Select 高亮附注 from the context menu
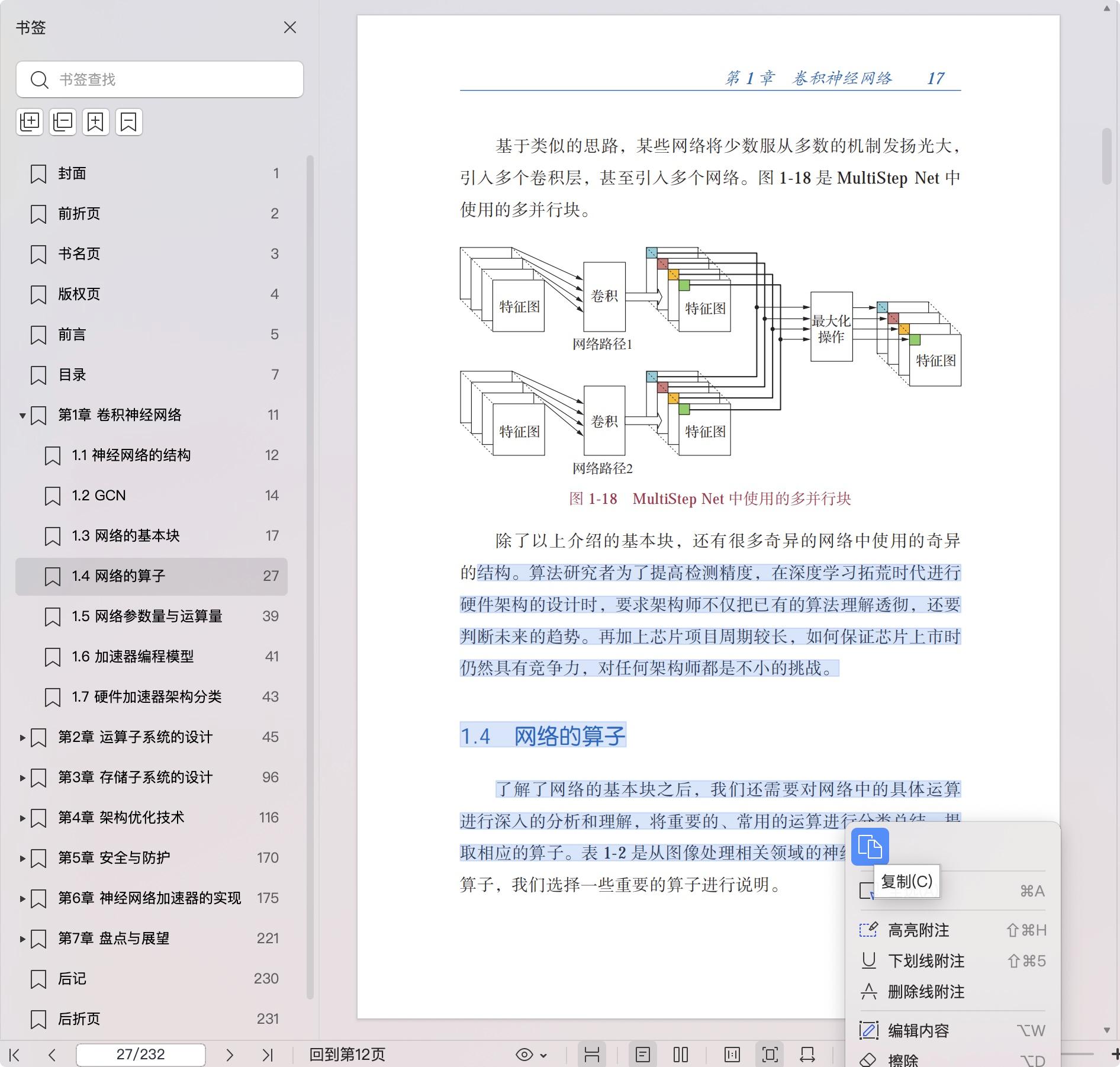This screenshot has height=1067, width=1120. pyautogui.click(x=918, y=930)
